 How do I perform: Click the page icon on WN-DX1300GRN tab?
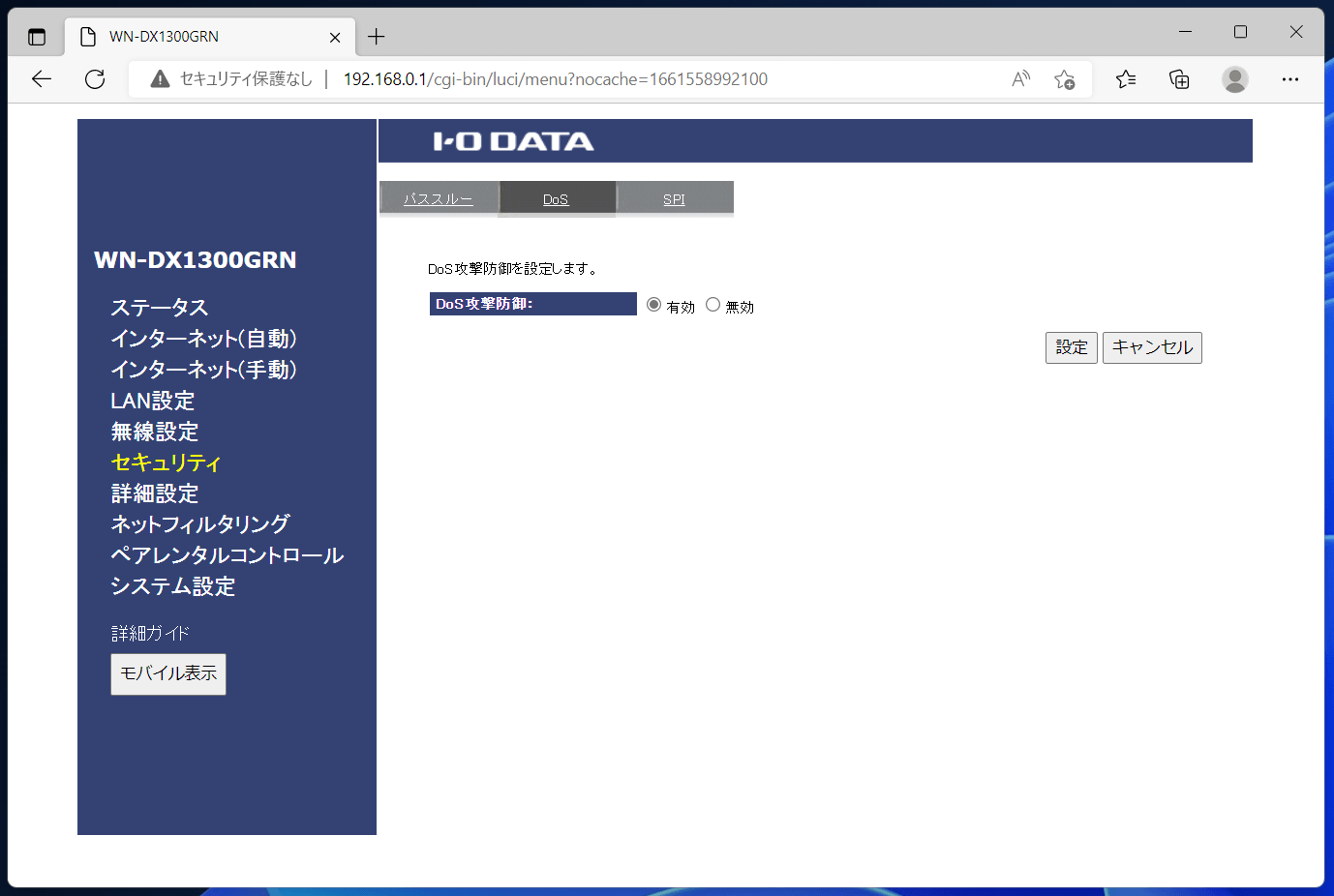pyautogui.click(x=88, y=37)
